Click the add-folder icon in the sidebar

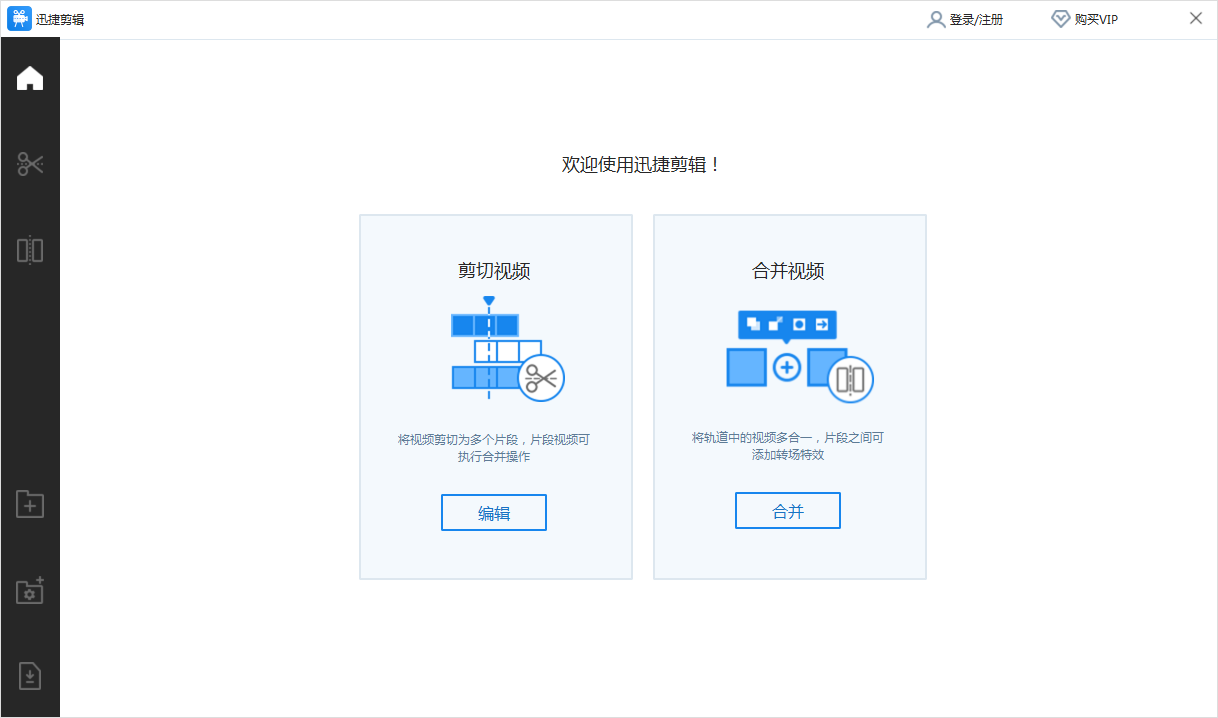(x=30, y=504)
